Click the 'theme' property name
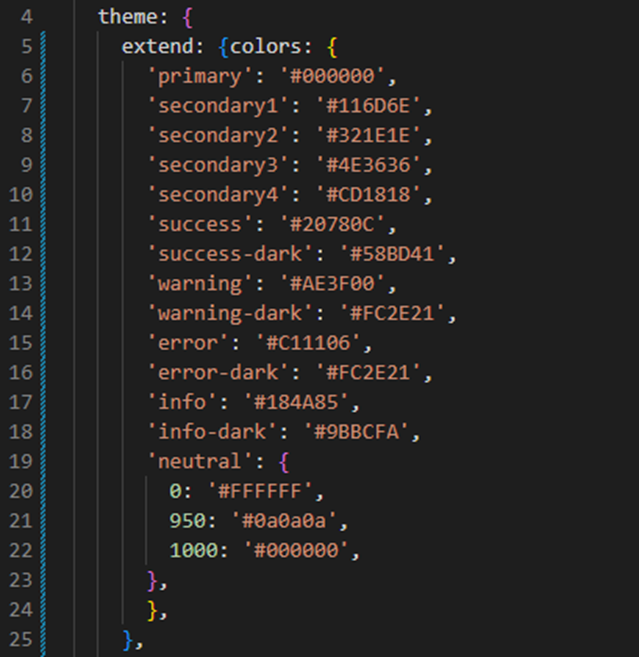Screen dimensions: 639x657 pyautogui.click(x=128, y=17)
